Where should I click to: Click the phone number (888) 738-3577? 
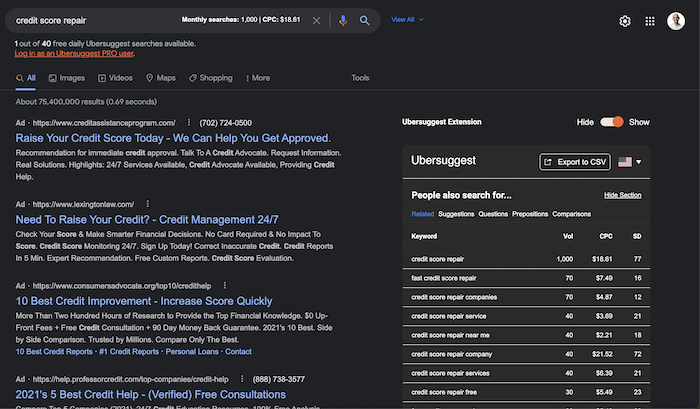[279, 379]
